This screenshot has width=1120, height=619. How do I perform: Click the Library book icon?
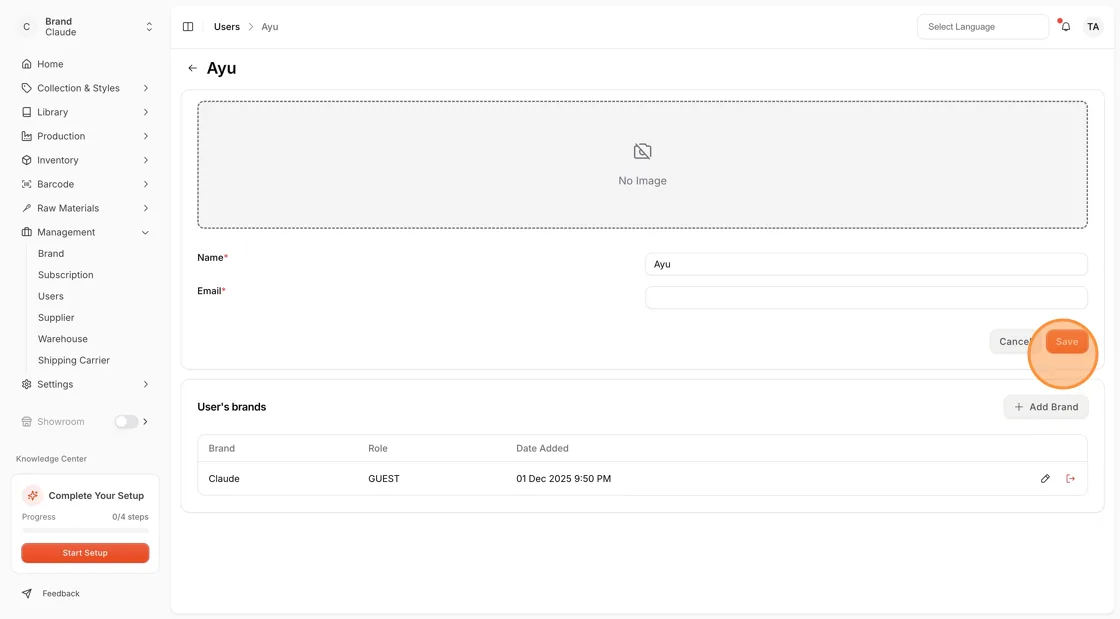tap(26, 112)
